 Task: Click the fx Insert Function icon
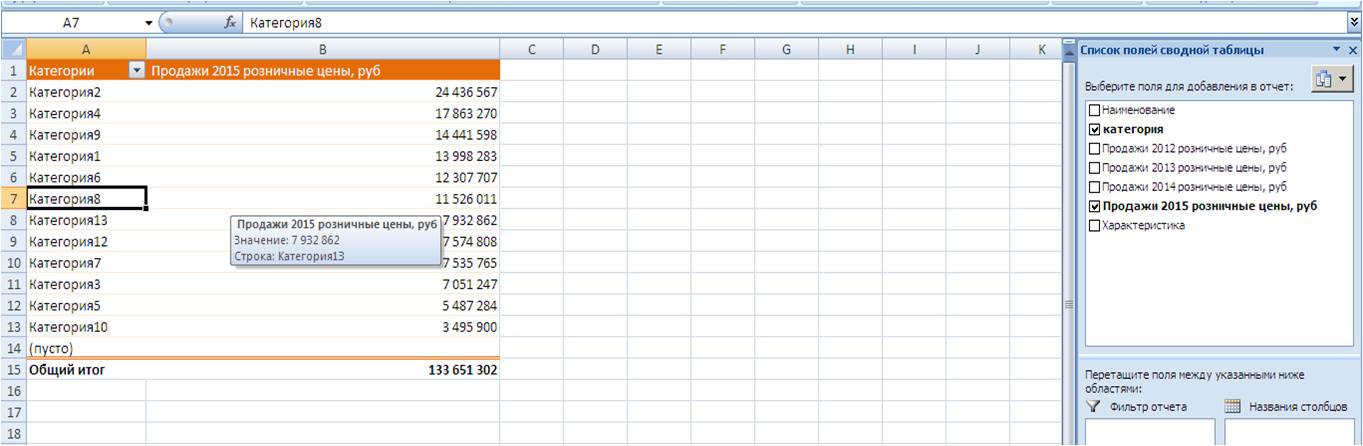click(x=229, y=22)
